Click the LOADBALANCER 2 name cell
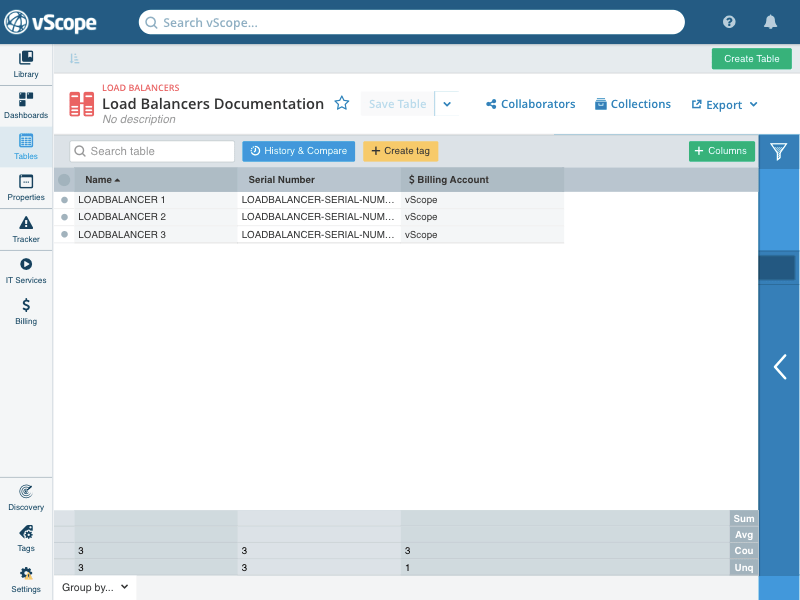The image size is (800, 600). [x=156, y=217]
